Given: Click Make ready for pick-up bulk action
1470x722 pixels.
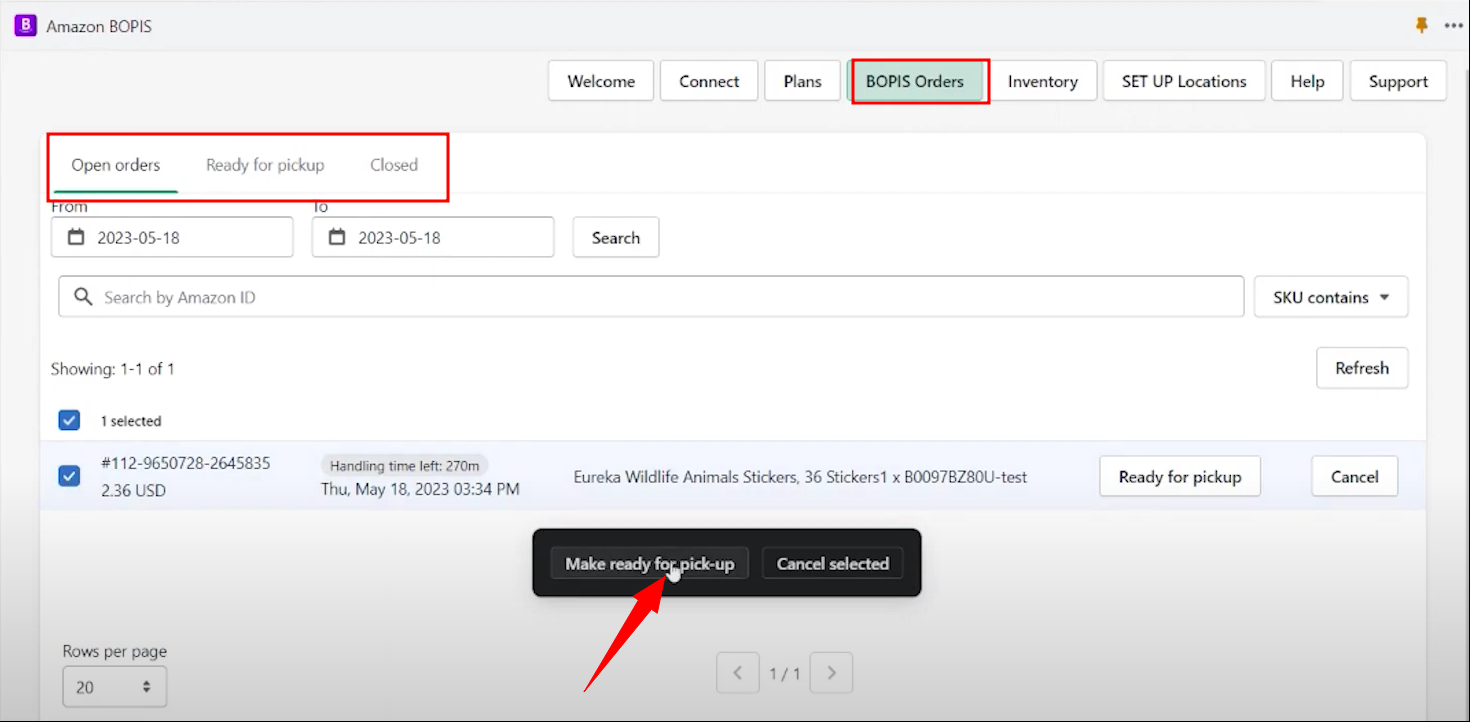Looking at the screenshot, I should point(650,563).
